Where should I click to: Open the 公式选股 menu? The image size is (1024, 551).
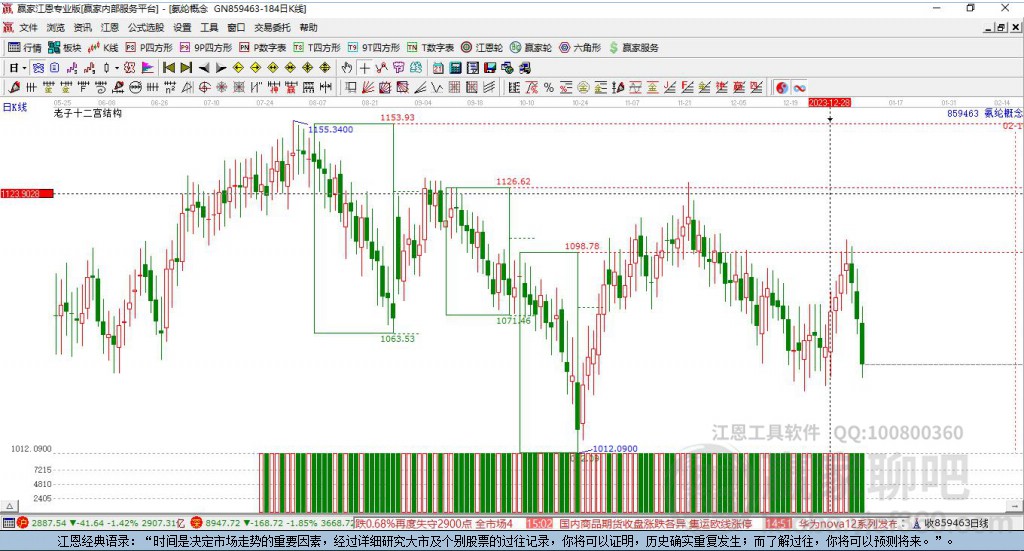(145, 28)
